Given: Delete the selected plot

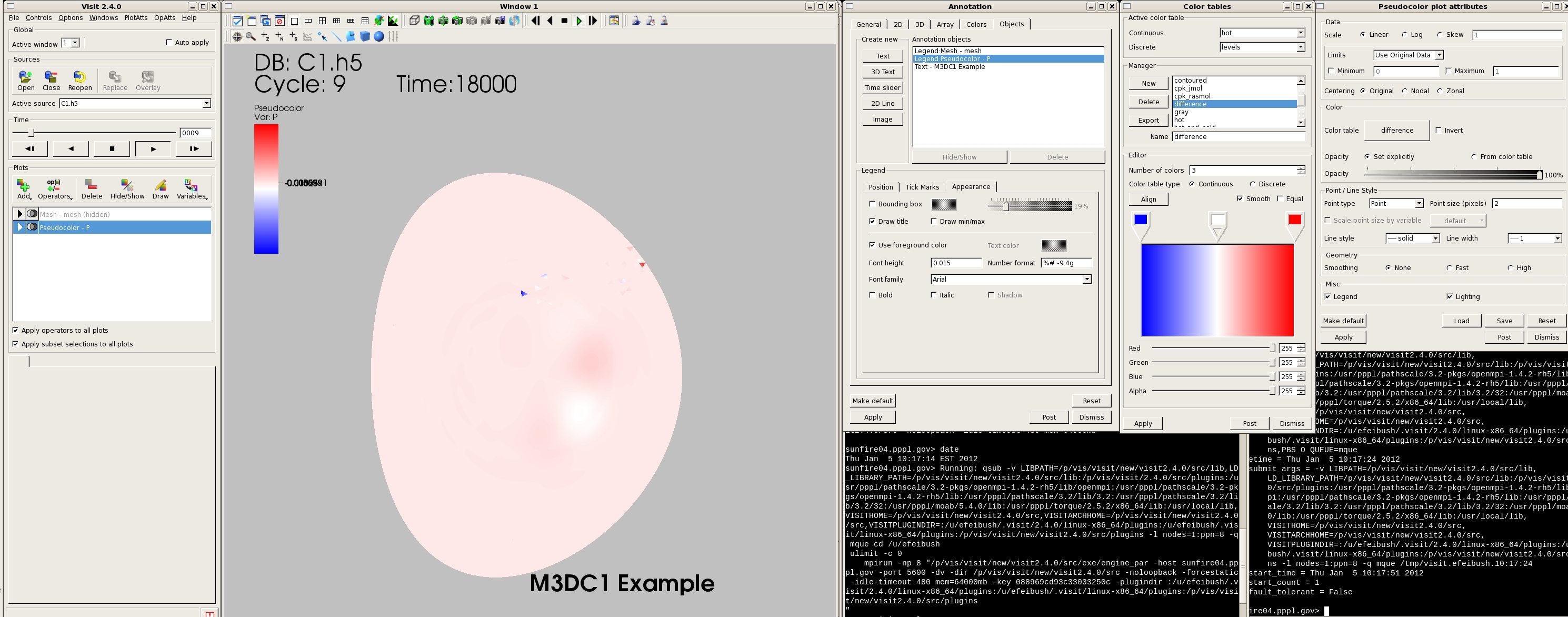Looking at the screenshot, I should click(x=92, y=189).
